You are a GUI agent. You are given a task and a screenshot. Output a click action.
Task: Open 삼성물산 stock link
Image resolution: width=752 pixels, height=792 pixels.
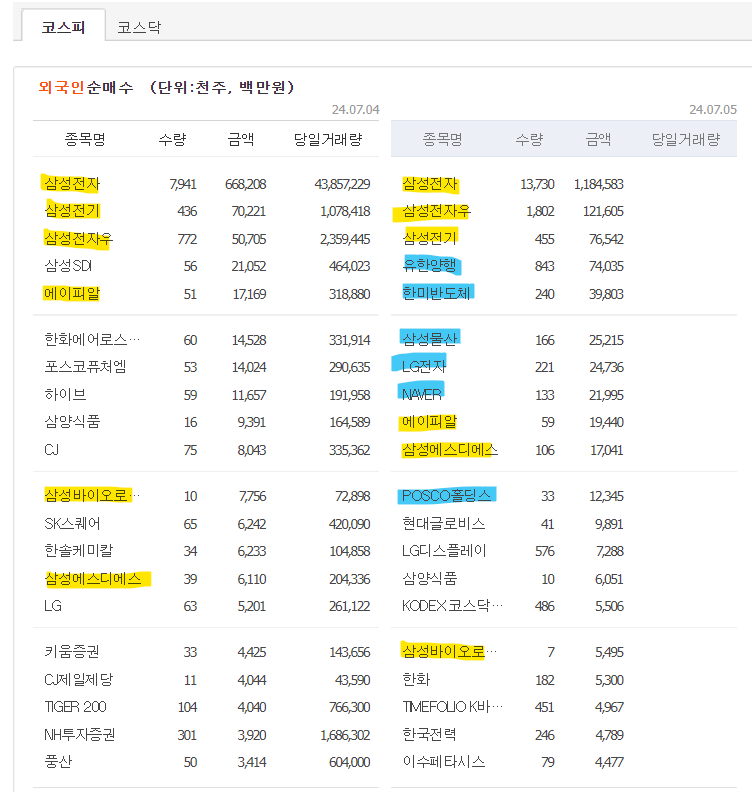[x=429, y=339]
